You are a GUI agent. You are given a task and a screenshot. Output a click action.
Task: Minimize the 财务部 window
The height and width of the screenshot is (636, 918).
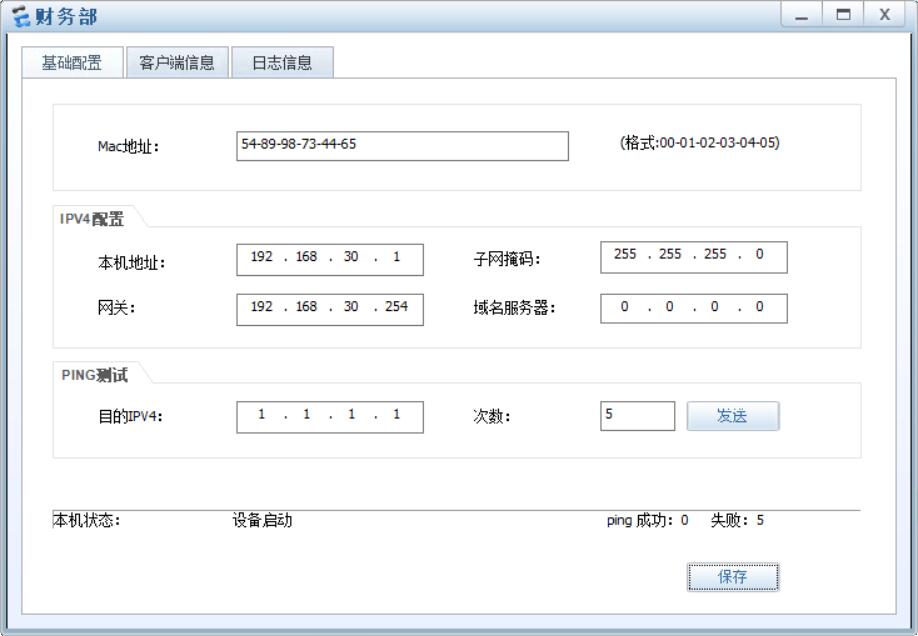click(801, 15)
